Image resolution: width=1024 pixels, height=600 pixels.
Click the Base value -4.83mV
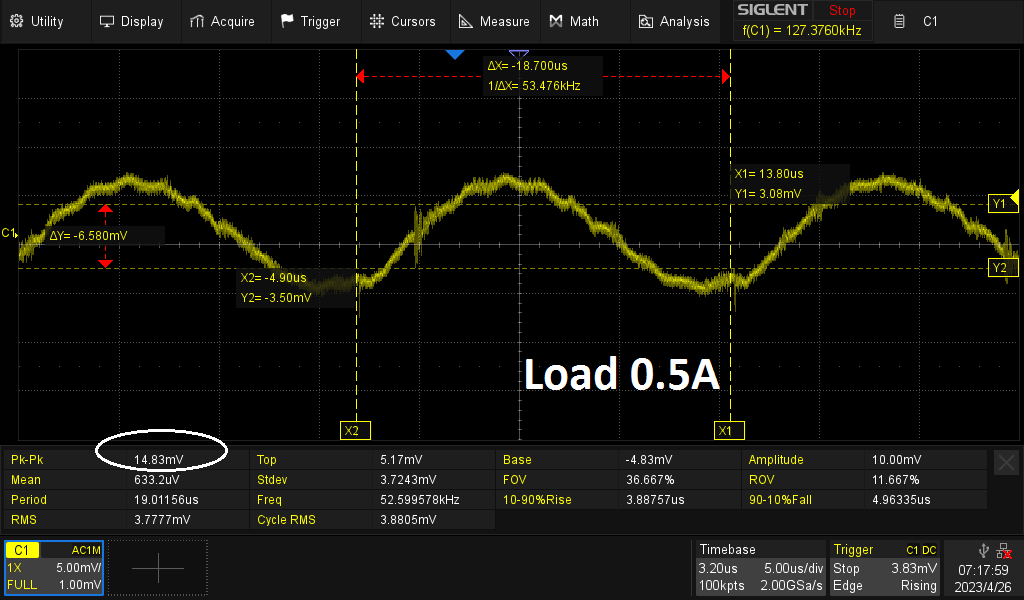648,460
